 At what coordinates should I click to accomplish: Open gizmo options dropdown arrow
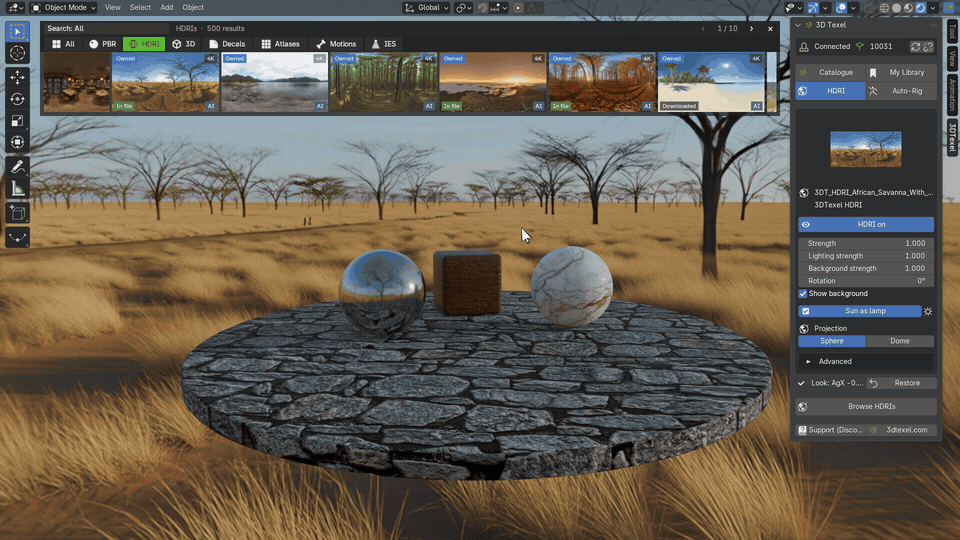pos(825,8)
